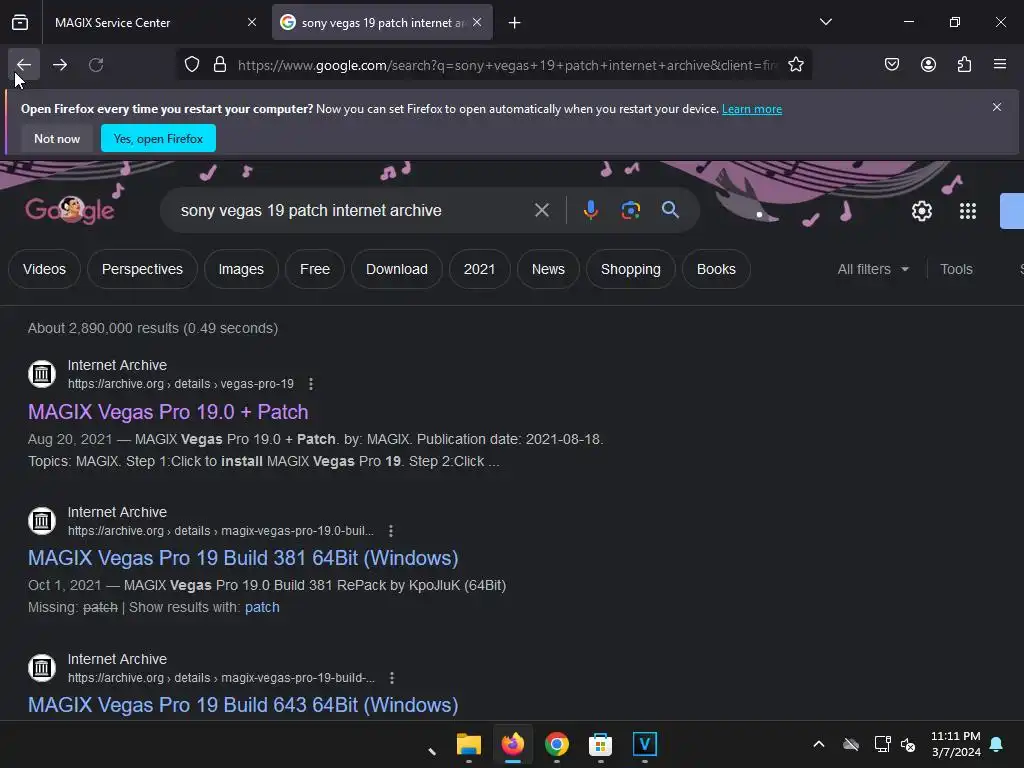
Task: Clear the Google search box text
Action: [541, 210]
